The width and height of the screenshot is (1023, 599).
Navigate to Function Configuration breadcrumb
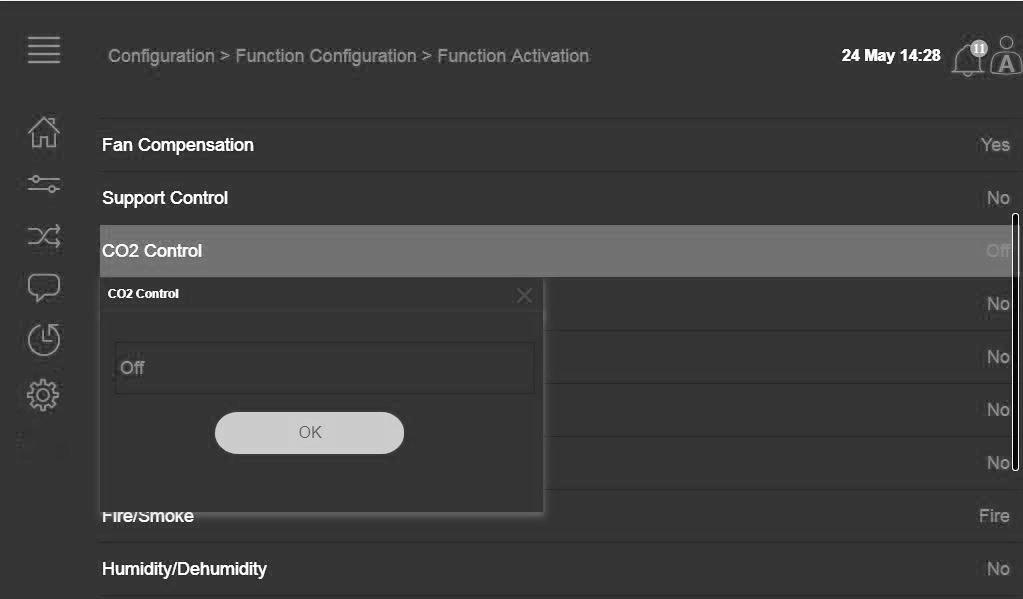pos(326,56)
